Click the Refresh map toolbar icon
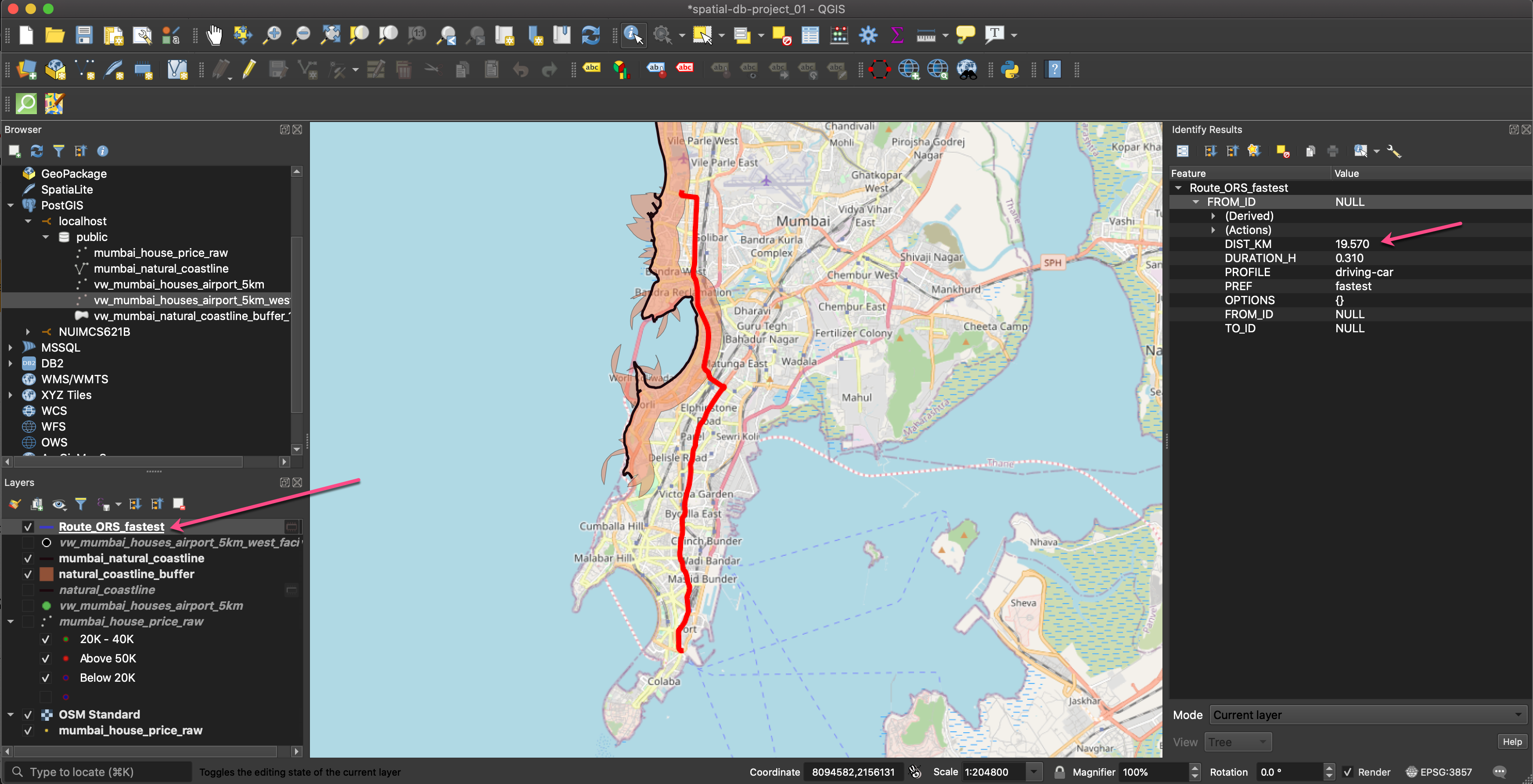Screen dimensions: 1533x784 pos(590,36)
